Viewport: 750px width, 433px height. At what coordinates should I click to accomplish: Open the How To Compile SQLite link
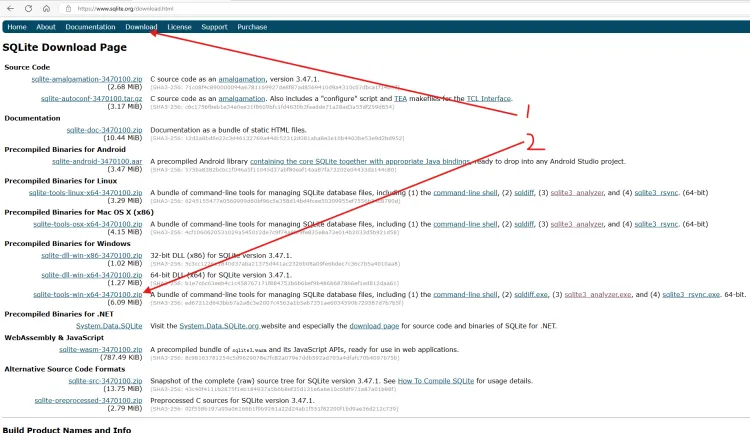pyautogui.click(x=436, y=381)
